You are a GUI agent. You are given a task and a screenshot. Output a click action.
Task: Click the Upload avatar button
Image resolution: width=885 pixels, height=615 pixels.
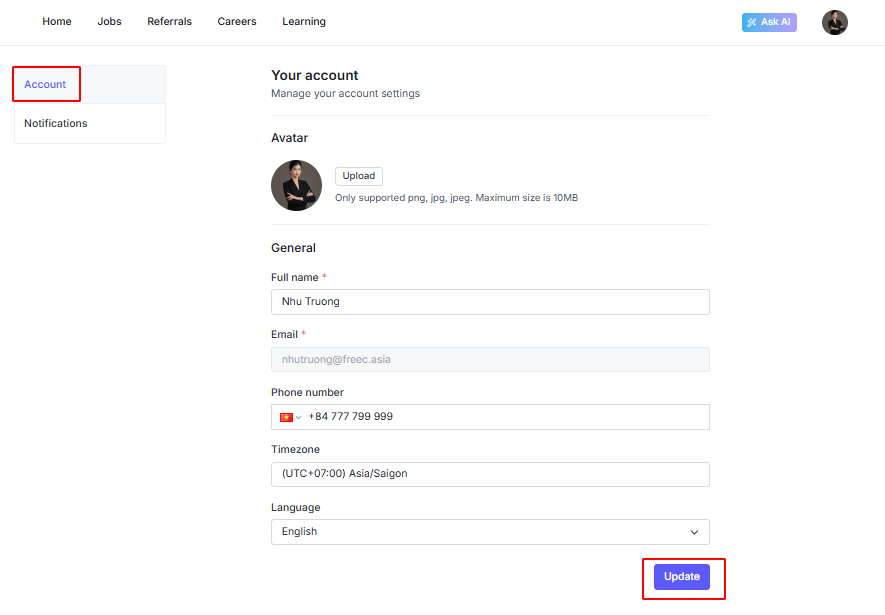[x=358, y=176]
